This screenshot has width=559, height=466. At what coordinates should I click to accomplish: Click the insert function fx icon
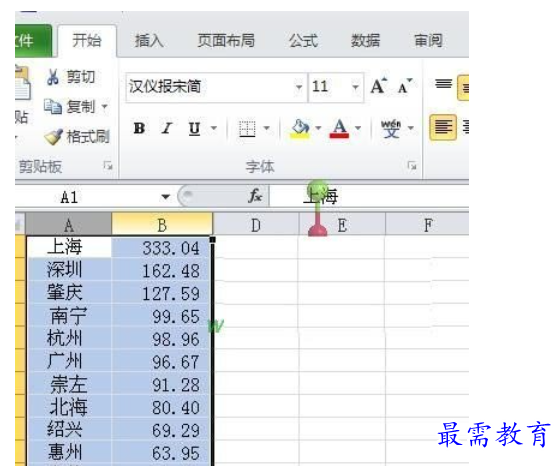coord(255,196)
